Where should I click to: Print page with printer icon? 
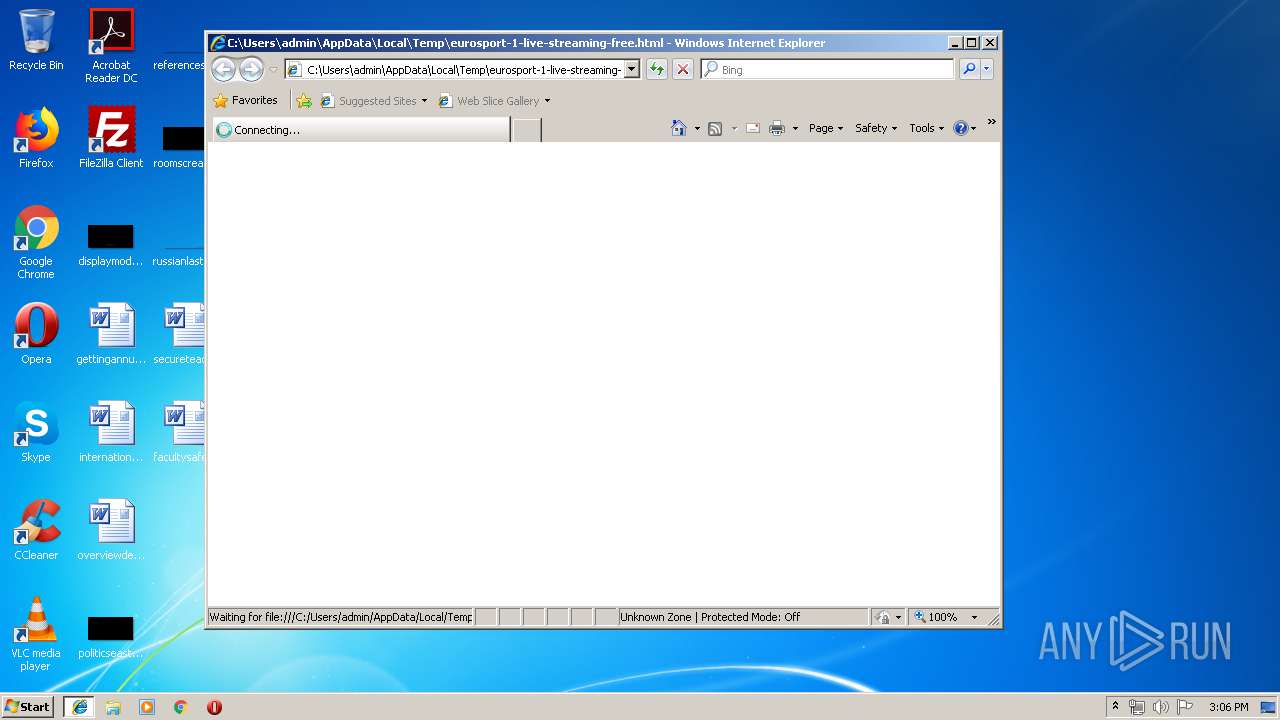[777, 128]
